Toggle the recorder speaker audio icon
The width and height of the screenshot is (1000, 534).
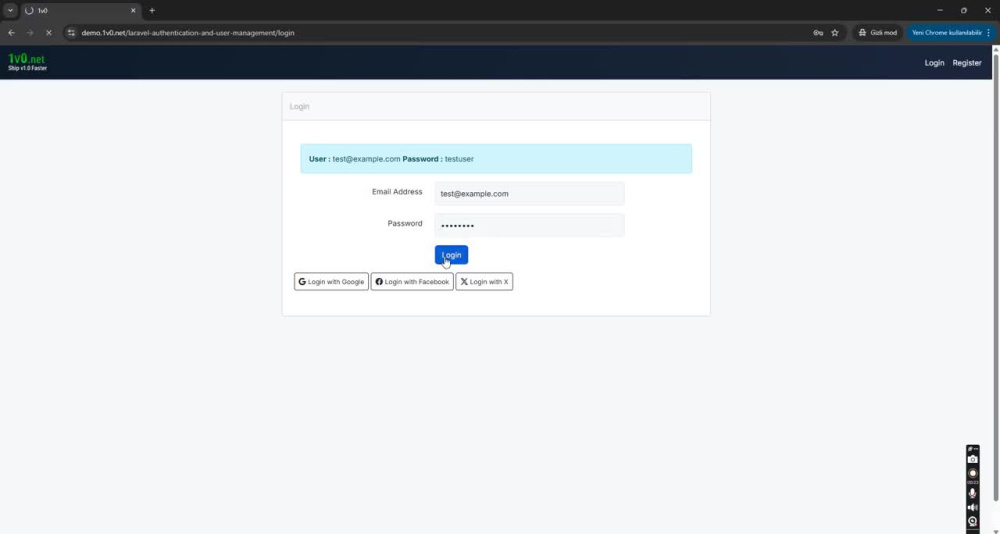[x=973, y=508]
